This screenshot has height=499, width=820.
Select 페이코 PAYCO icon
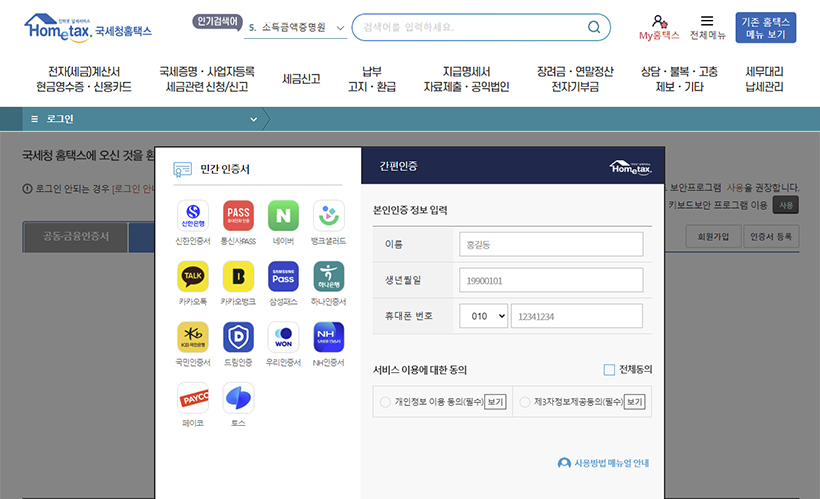pos(193,398)
